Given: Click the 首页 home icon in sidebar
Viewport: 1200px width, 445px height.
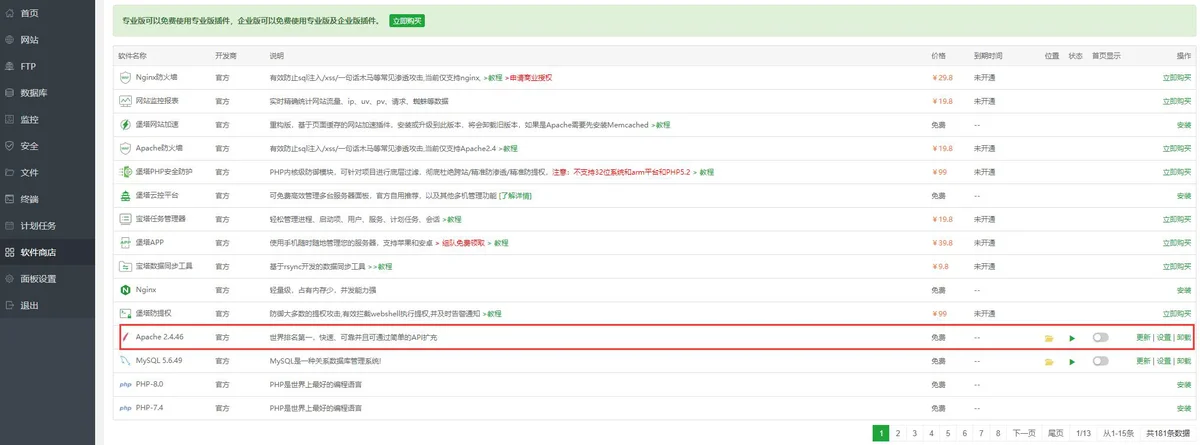Looking at the screenshot, I should 10,13.
